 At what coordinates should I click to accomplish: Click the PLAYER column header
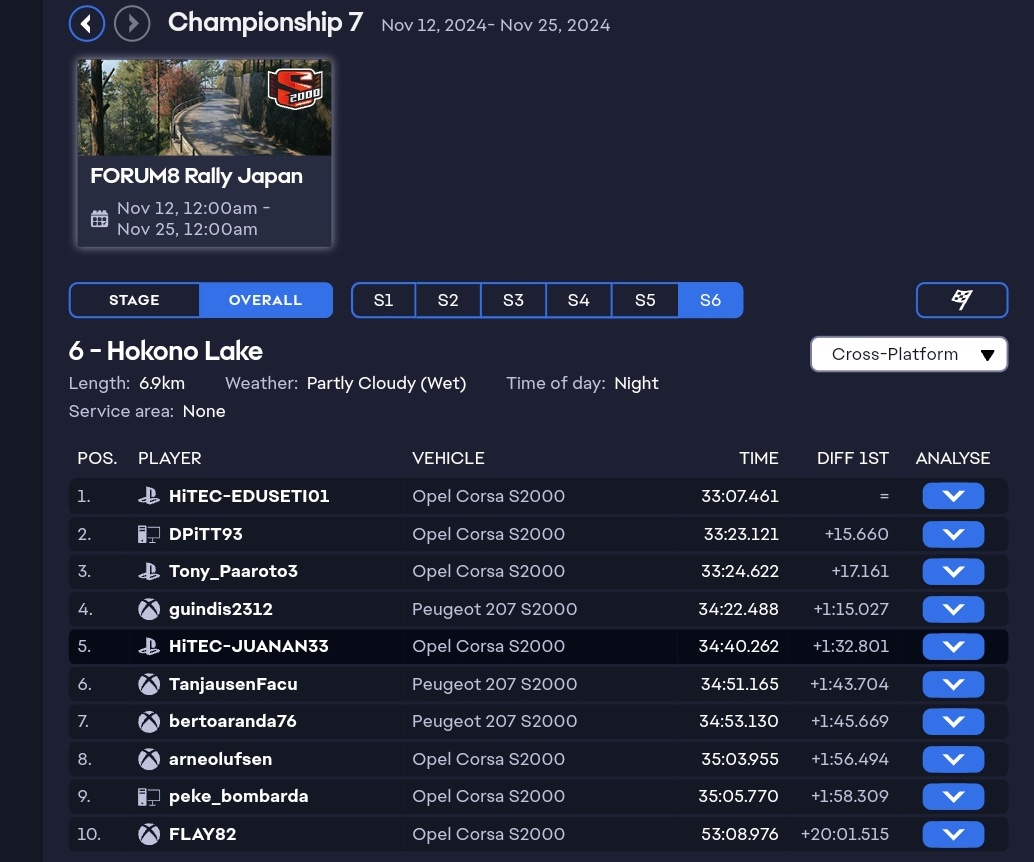click(x=169, y=458)
